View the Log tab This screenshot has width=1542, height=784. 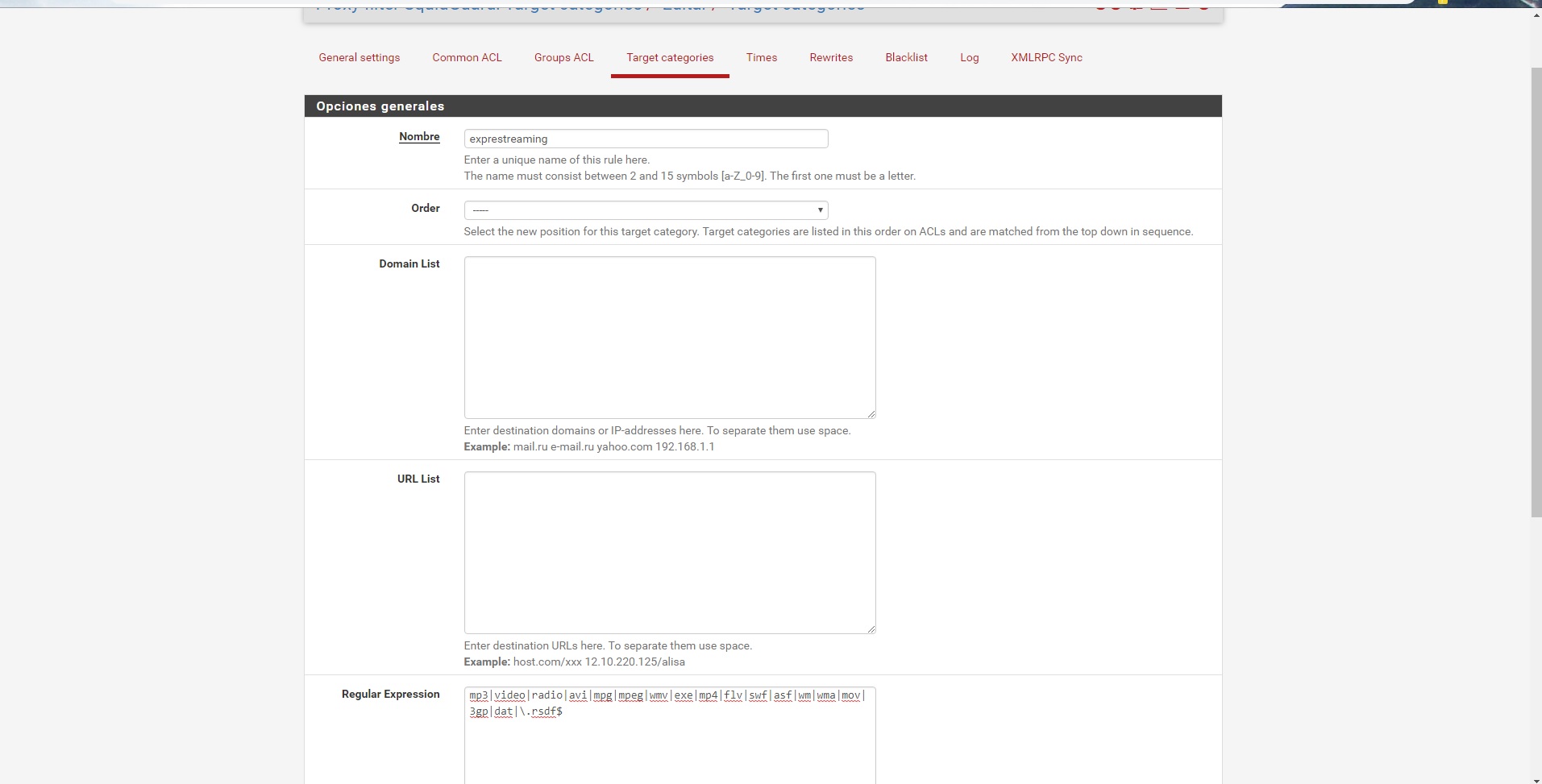coord(969,57)
